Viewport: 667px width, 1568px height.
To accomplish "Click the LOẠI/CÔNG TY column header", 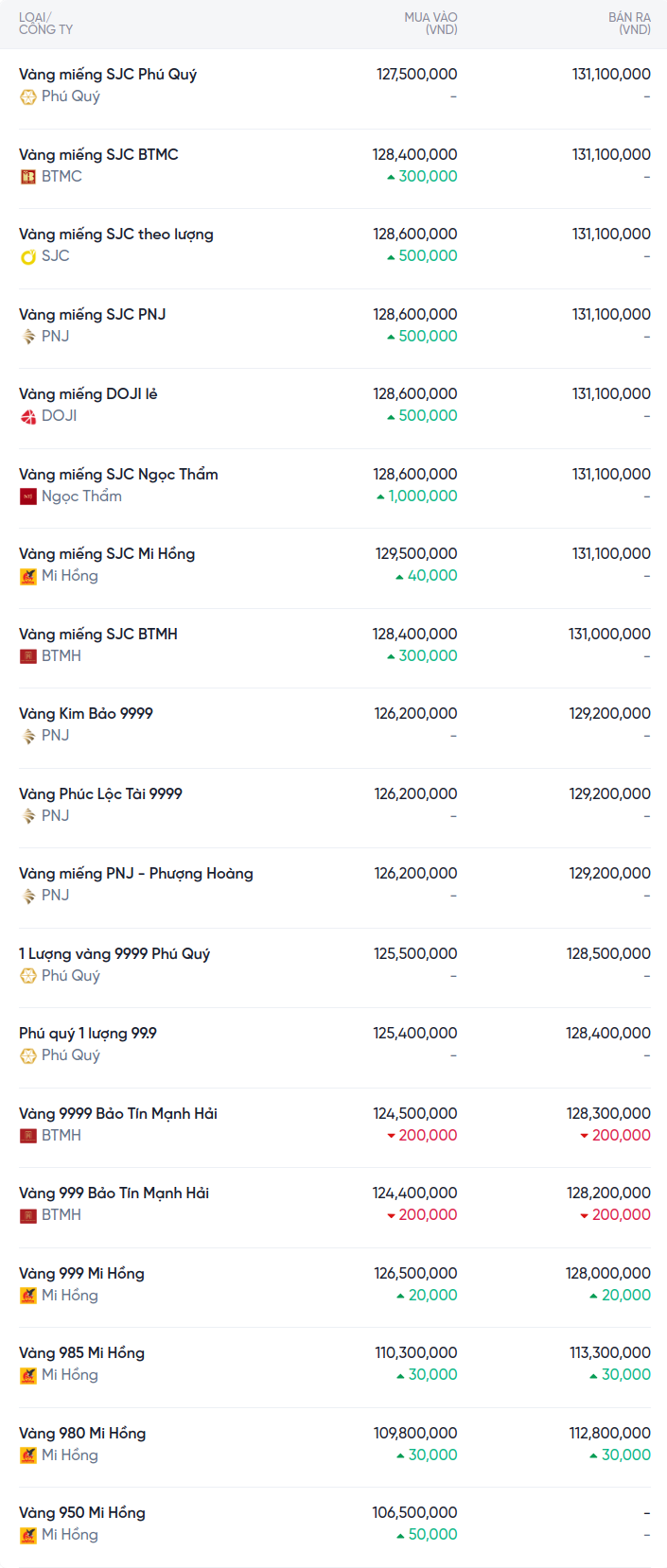I will click(45, 24).
